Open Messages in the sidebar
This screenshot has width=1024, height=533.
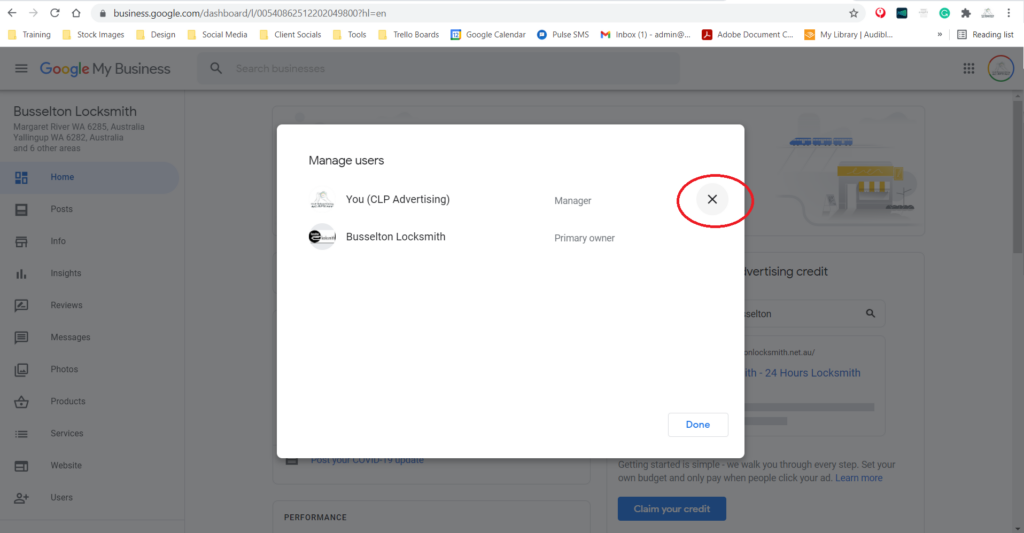point(89,337)
